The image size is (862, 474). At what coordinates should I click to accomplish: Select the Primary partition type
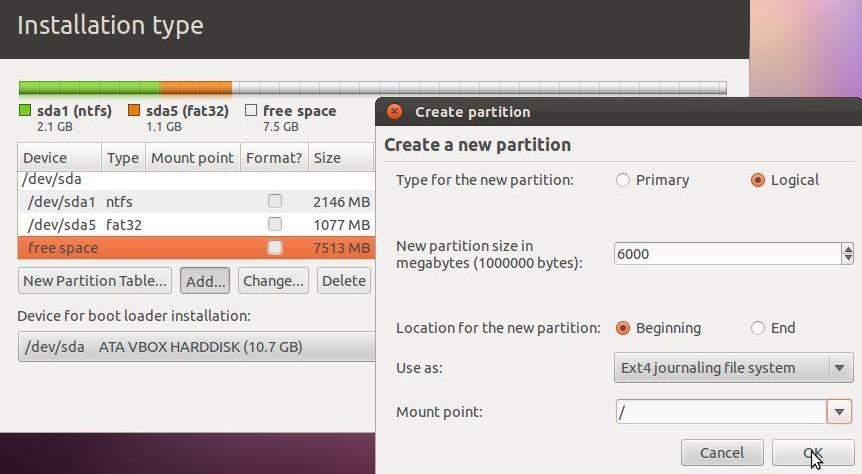622,180
